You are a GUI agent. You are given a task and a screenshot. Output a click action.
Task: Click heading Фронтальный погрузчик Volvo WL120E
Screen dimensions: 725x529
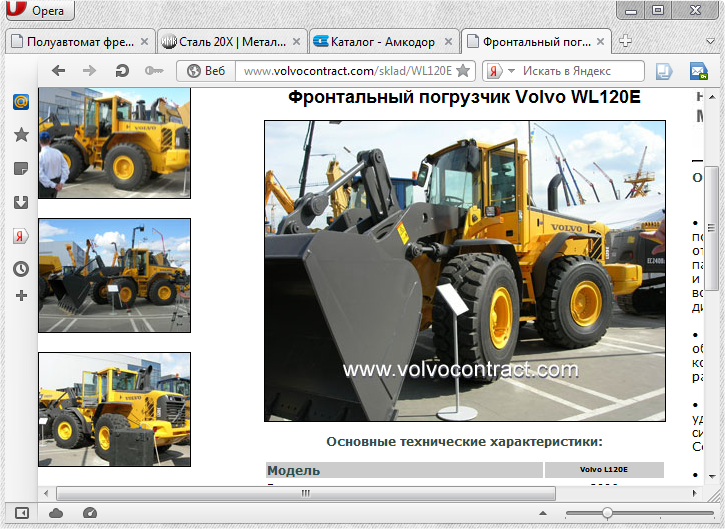(x=464, y=97)
